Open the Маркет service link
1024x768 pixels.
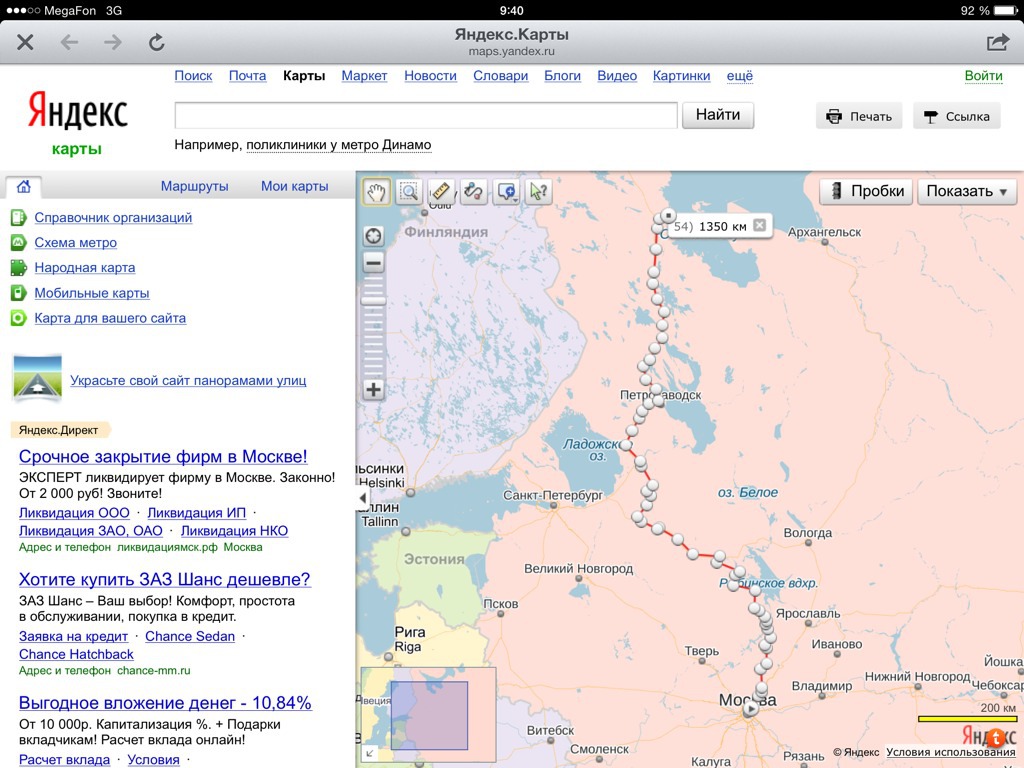point(364,76)
